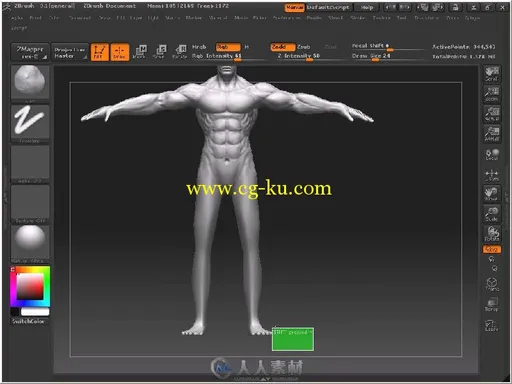Click the right-shelf Scale view icon
The width and height of the screenshot is (512, 384).
tap(492, 214)
